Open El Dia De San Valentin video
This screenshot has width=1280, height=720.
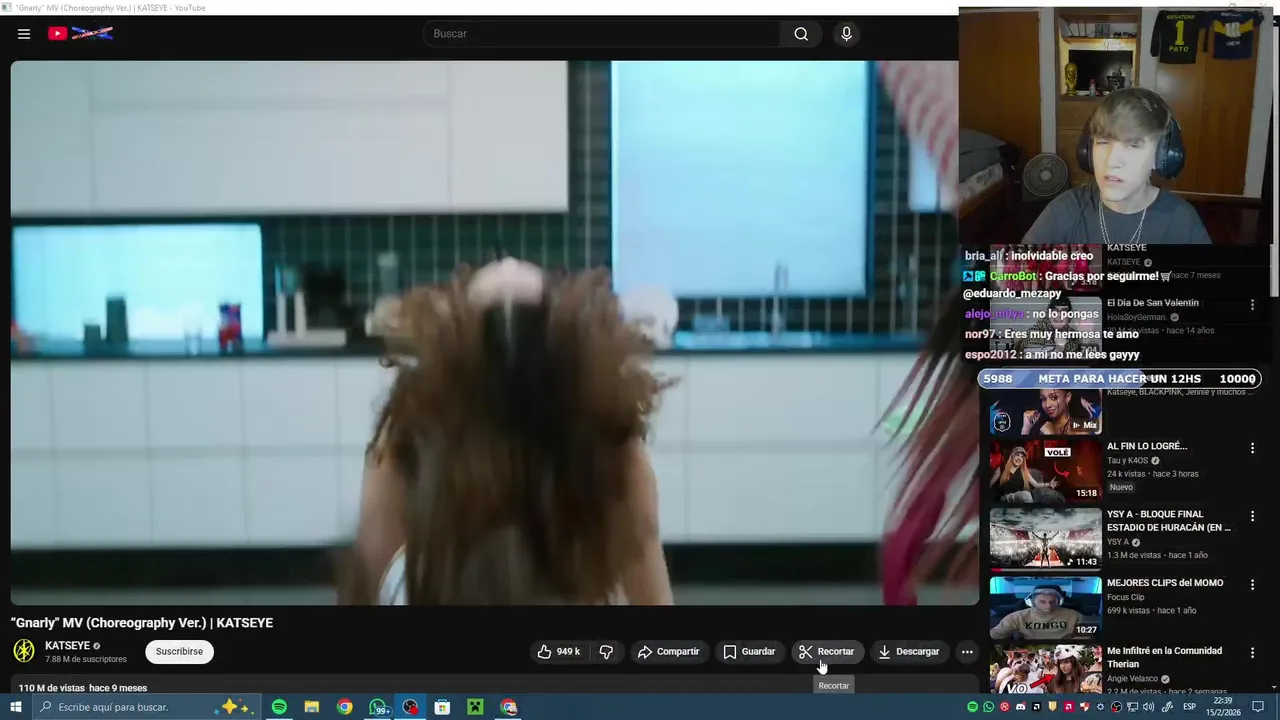(x=1153, y=303)
